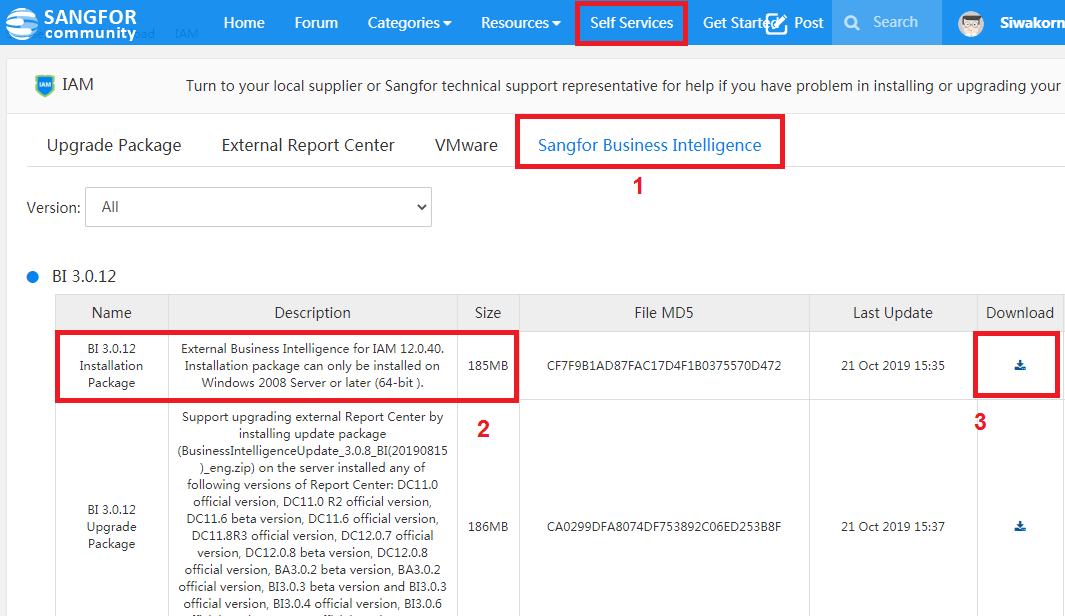Click the Name column header
1065x616 pixels.
111,312
